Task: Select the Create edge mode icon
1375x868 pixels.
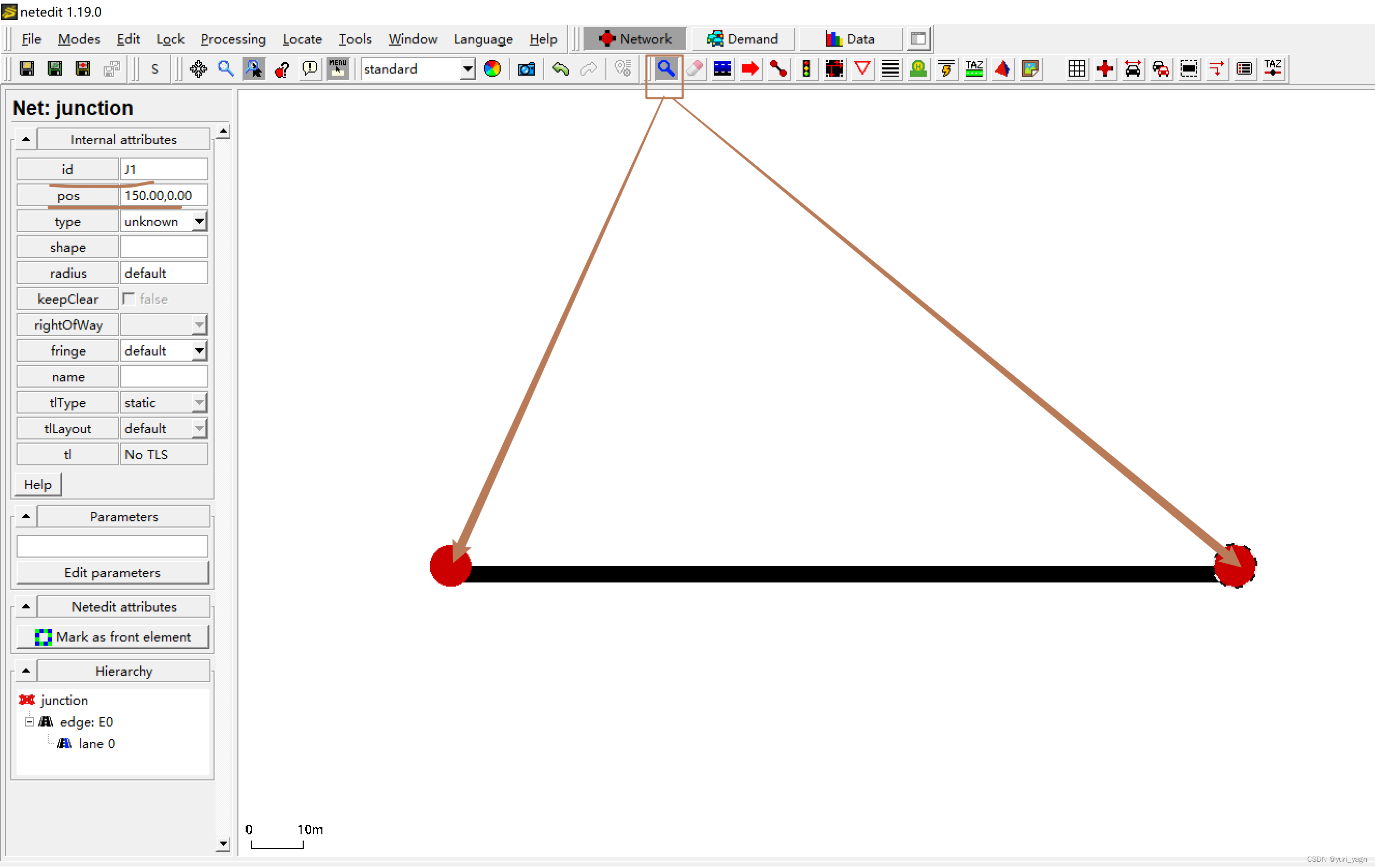Action: coord(778,69)
